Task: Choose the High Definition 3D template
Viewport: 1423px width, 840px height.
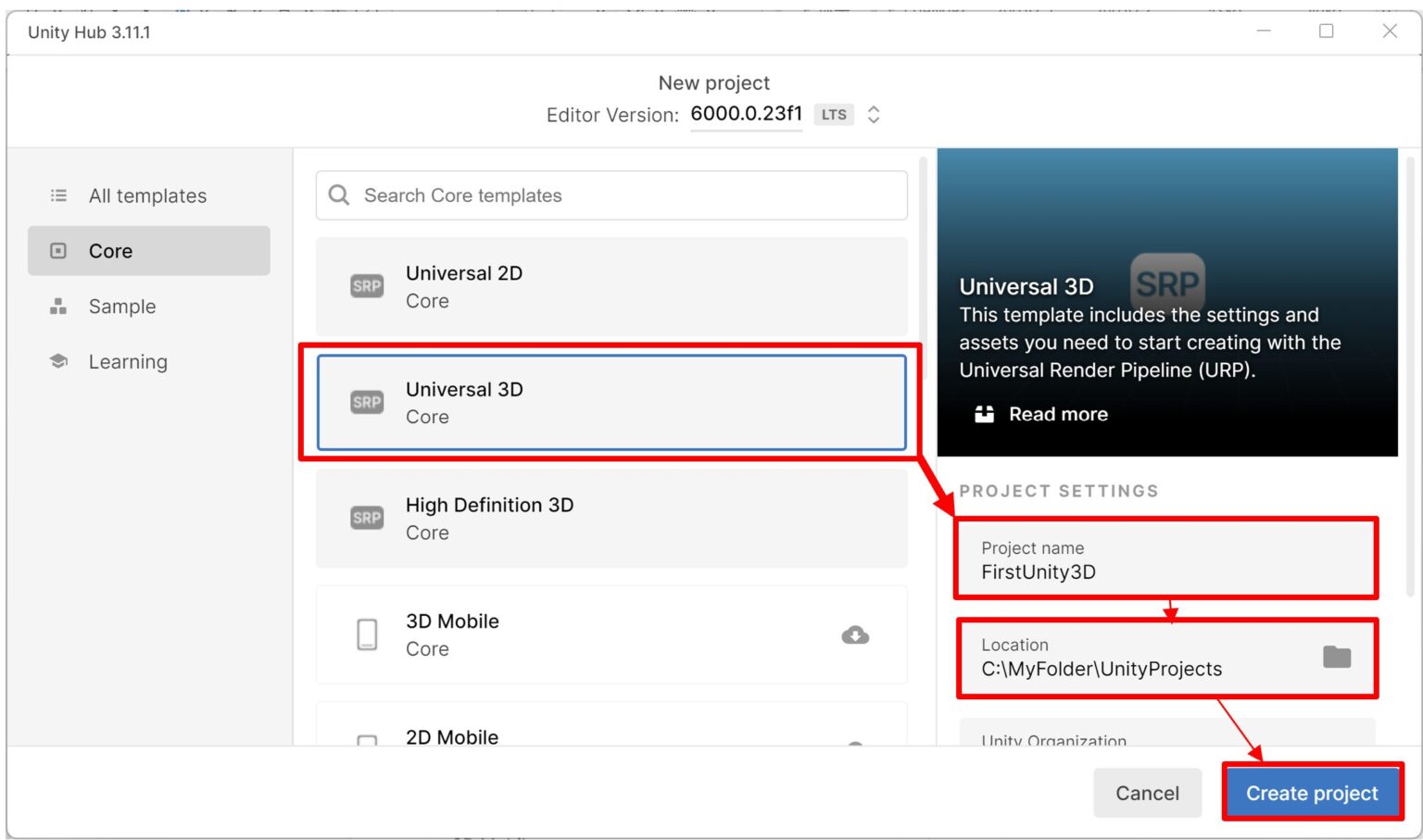Action: tap(611, 519)
